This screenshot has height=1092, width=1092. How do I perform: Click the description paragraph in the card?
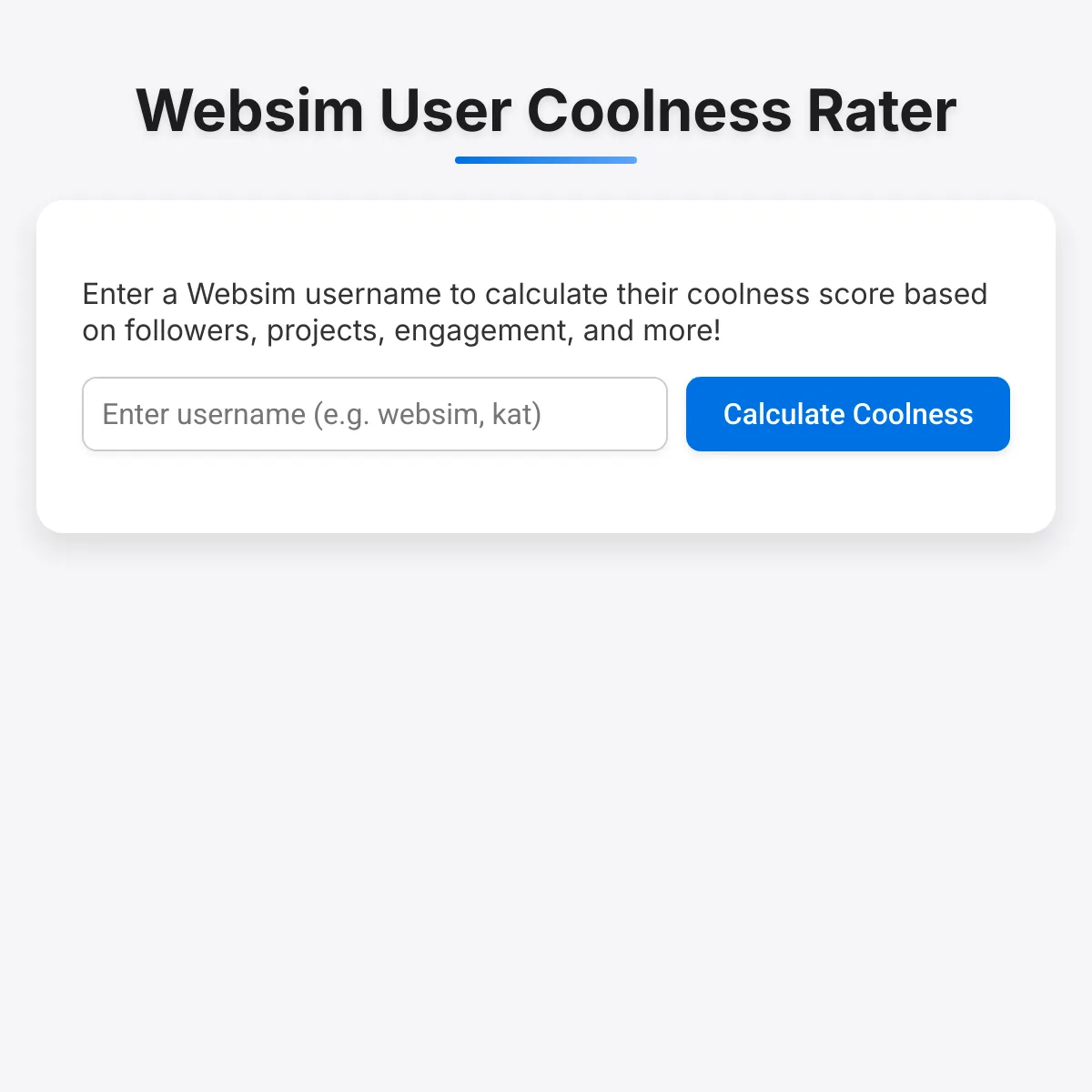(535, 312)
